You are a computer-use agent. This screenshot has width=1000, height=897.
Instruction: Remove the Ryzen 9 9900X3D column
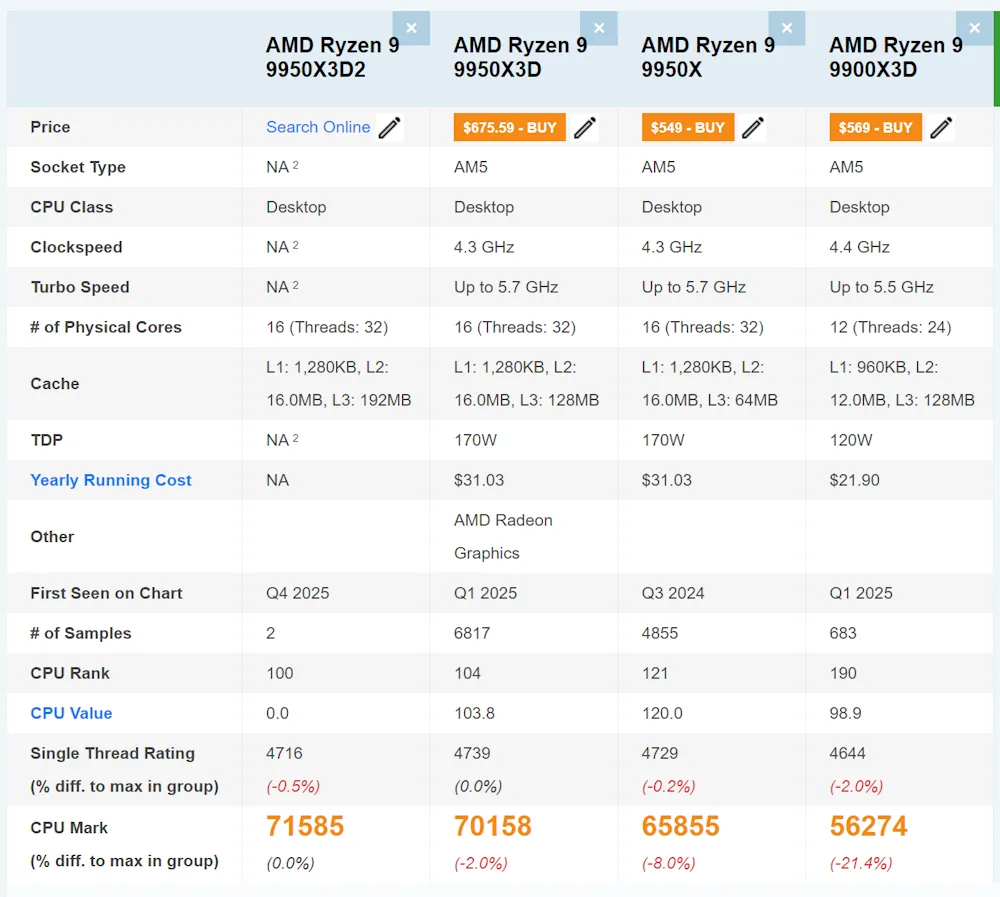click(x=974, y=28)
